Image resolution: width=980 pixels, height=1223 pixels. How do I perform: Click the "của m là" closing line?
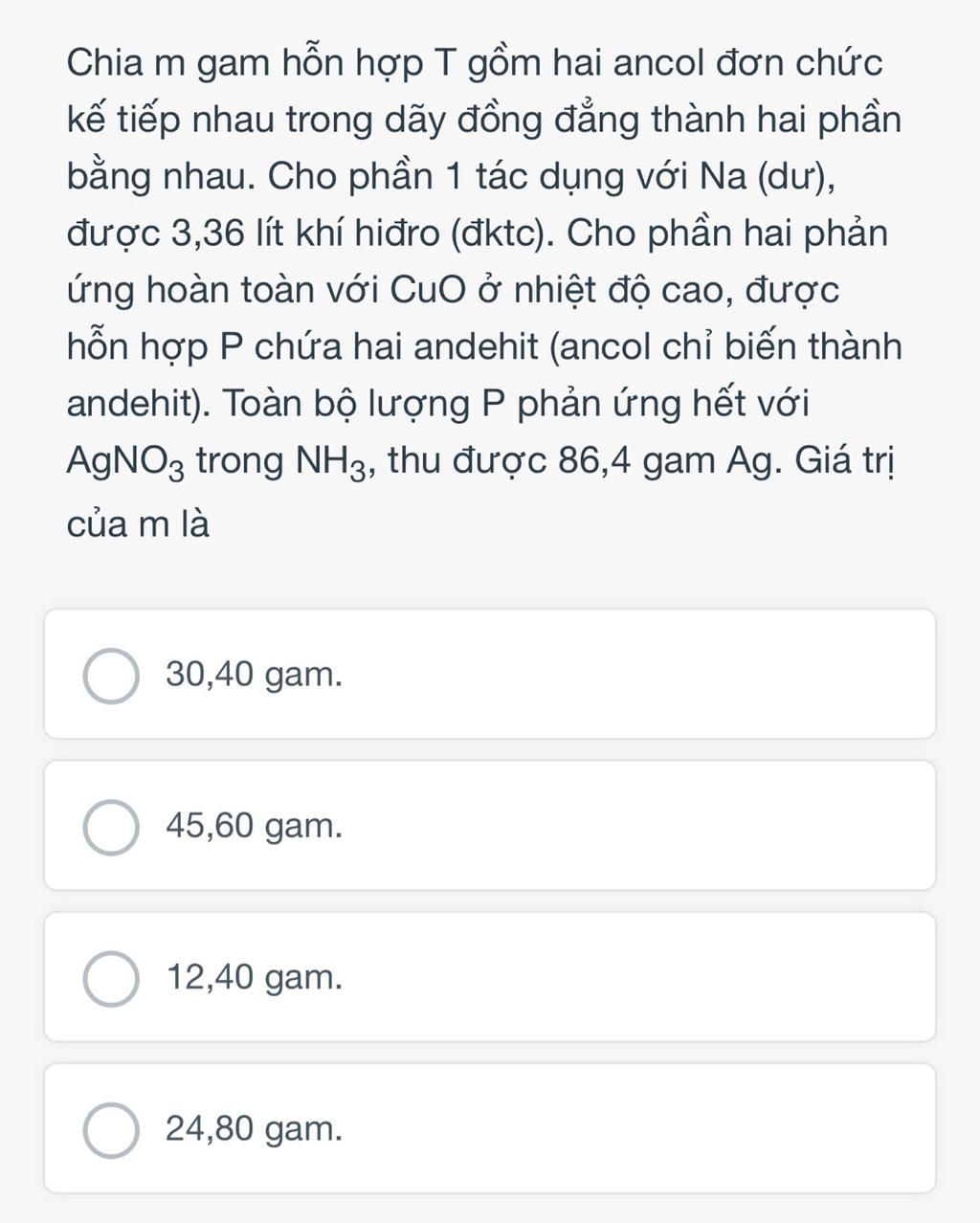point(138,524)
